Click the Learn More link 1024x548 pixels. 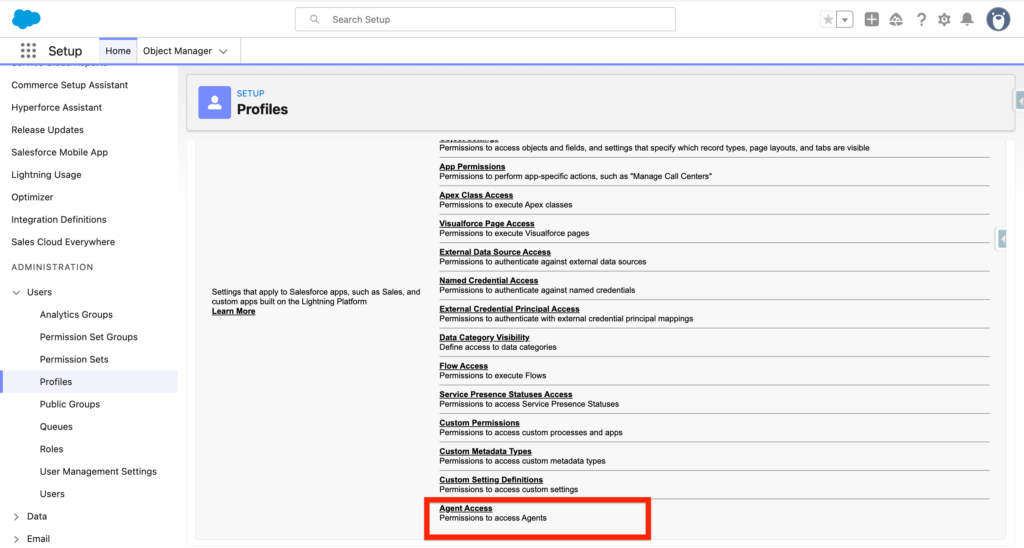pyautogui.click(x=233, y=311)
